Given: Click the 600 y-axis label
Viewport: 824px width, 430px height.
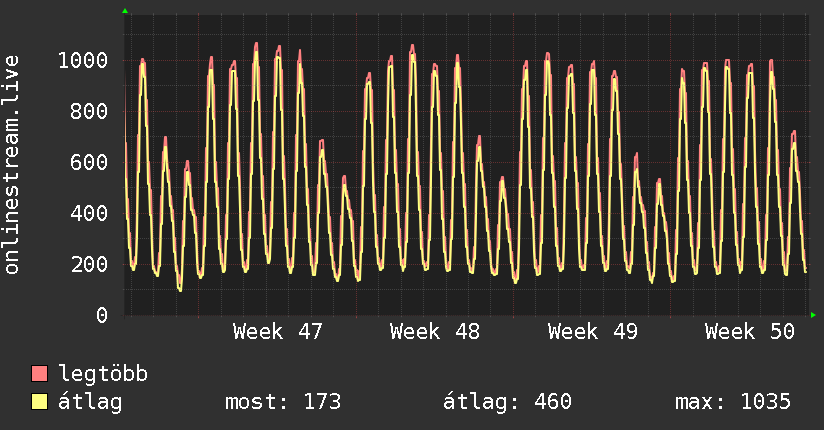Looking at the screenshot, I should (89, 162).
